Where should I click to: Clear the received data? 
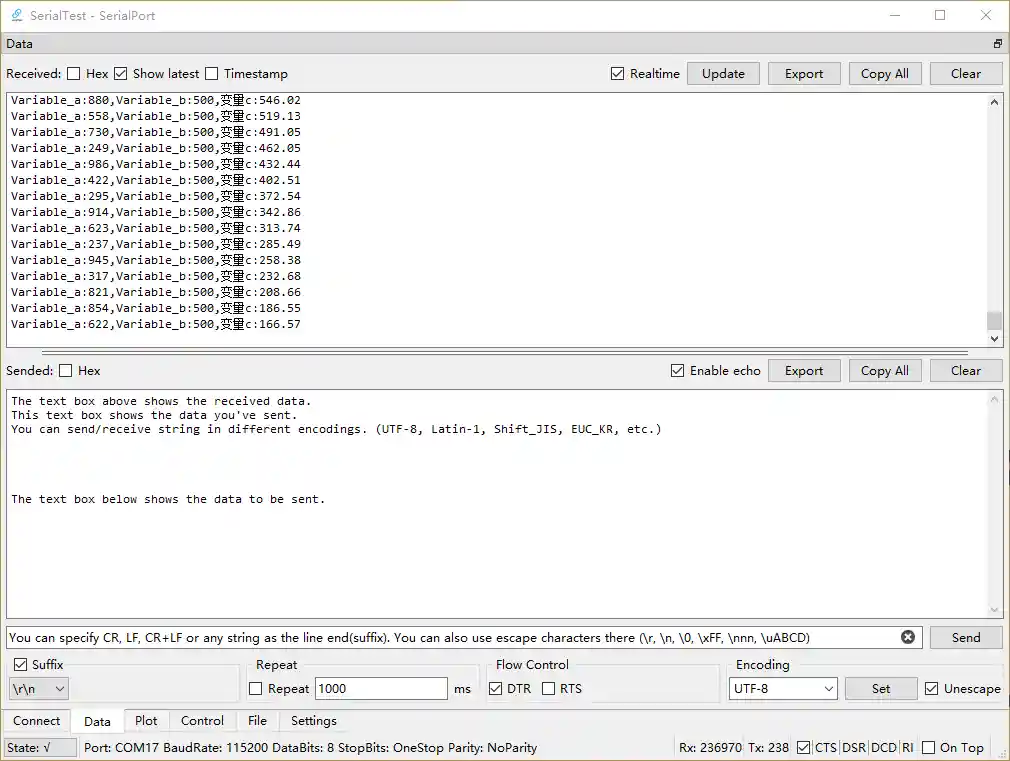(x=966, y=73)
